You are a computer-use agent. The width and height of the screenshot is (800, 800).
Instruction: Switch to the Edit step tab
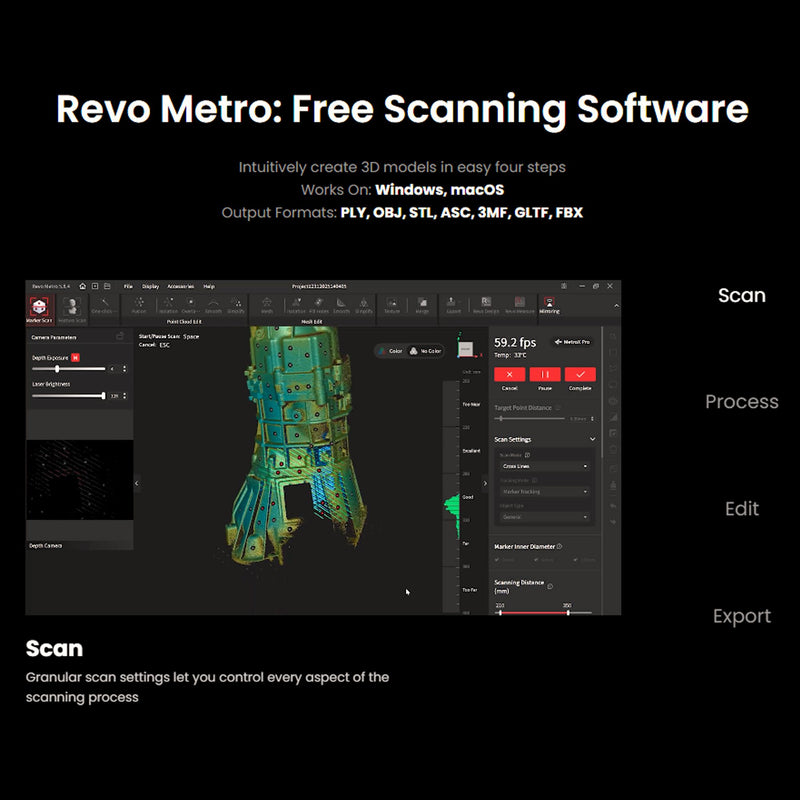tap(742, 509)
